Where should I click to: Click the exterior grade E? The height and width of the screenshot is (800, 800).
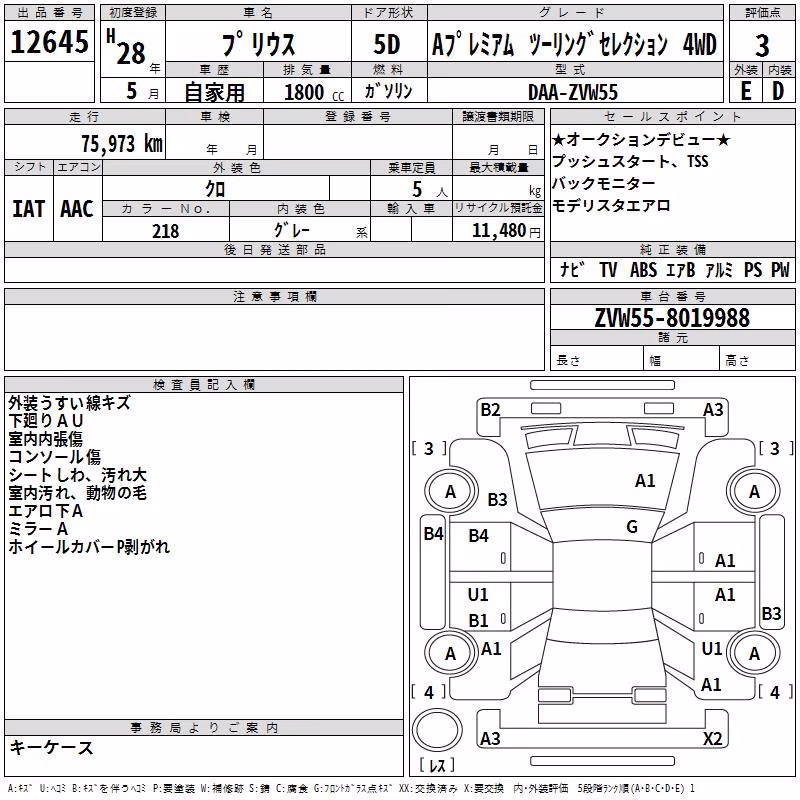coord(746,91)
